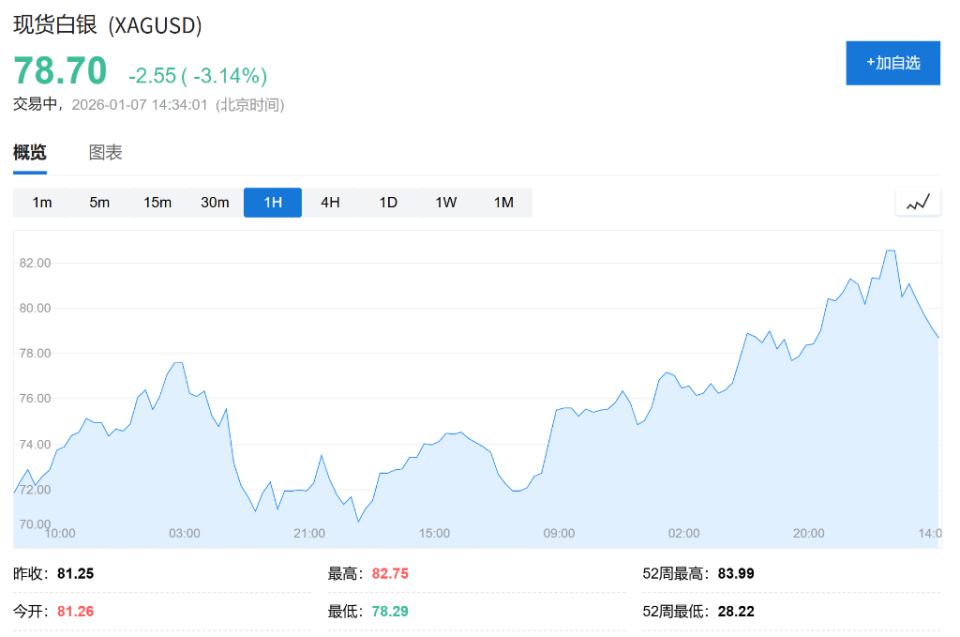This screenshot has height=637, width=960.
Task: Select the active 1H timeframe button
Action: 273,202
